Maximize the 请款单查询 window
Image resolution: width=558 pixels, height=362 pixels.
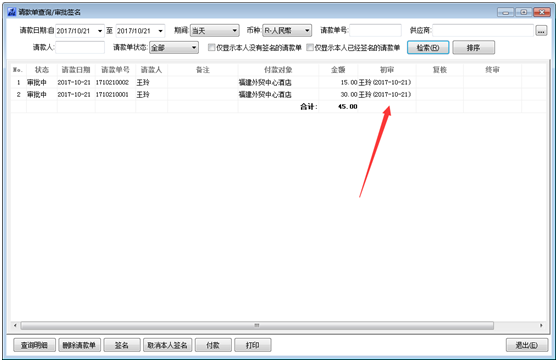[523, 12]
